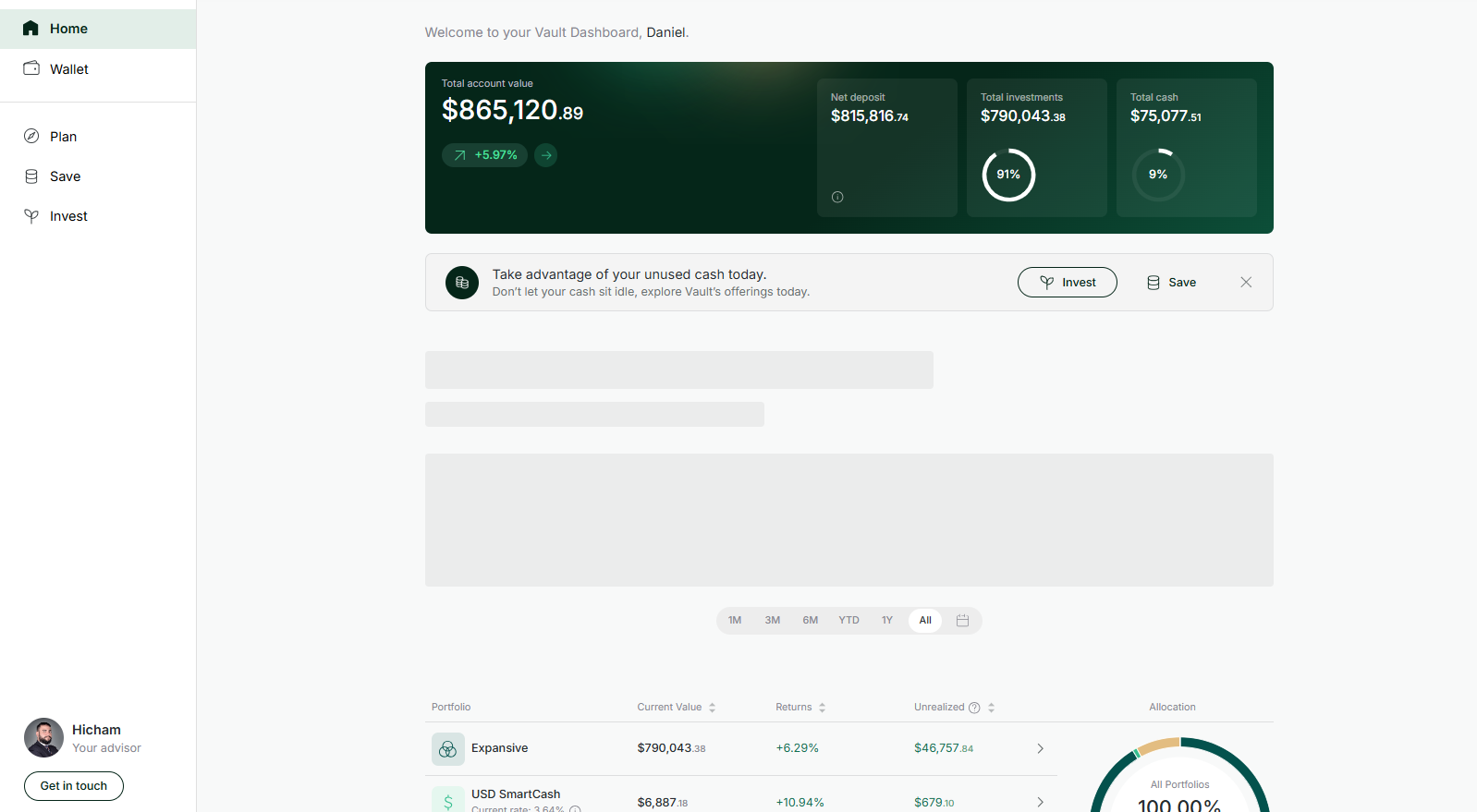Click the Total cash amount $75,077.51

click(x=1166, y=116)
